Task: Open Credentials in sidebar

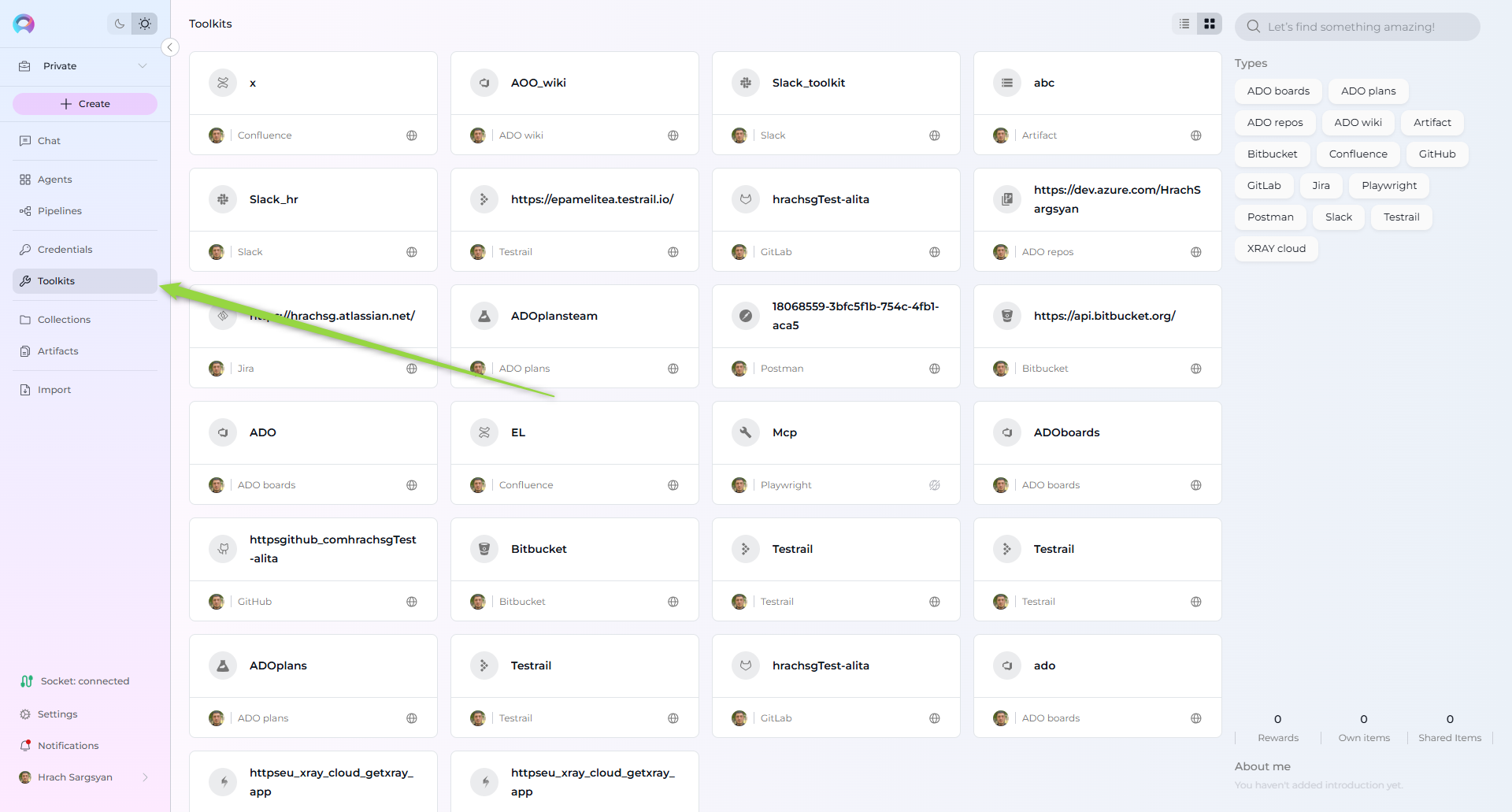Action: coord(85,250)
